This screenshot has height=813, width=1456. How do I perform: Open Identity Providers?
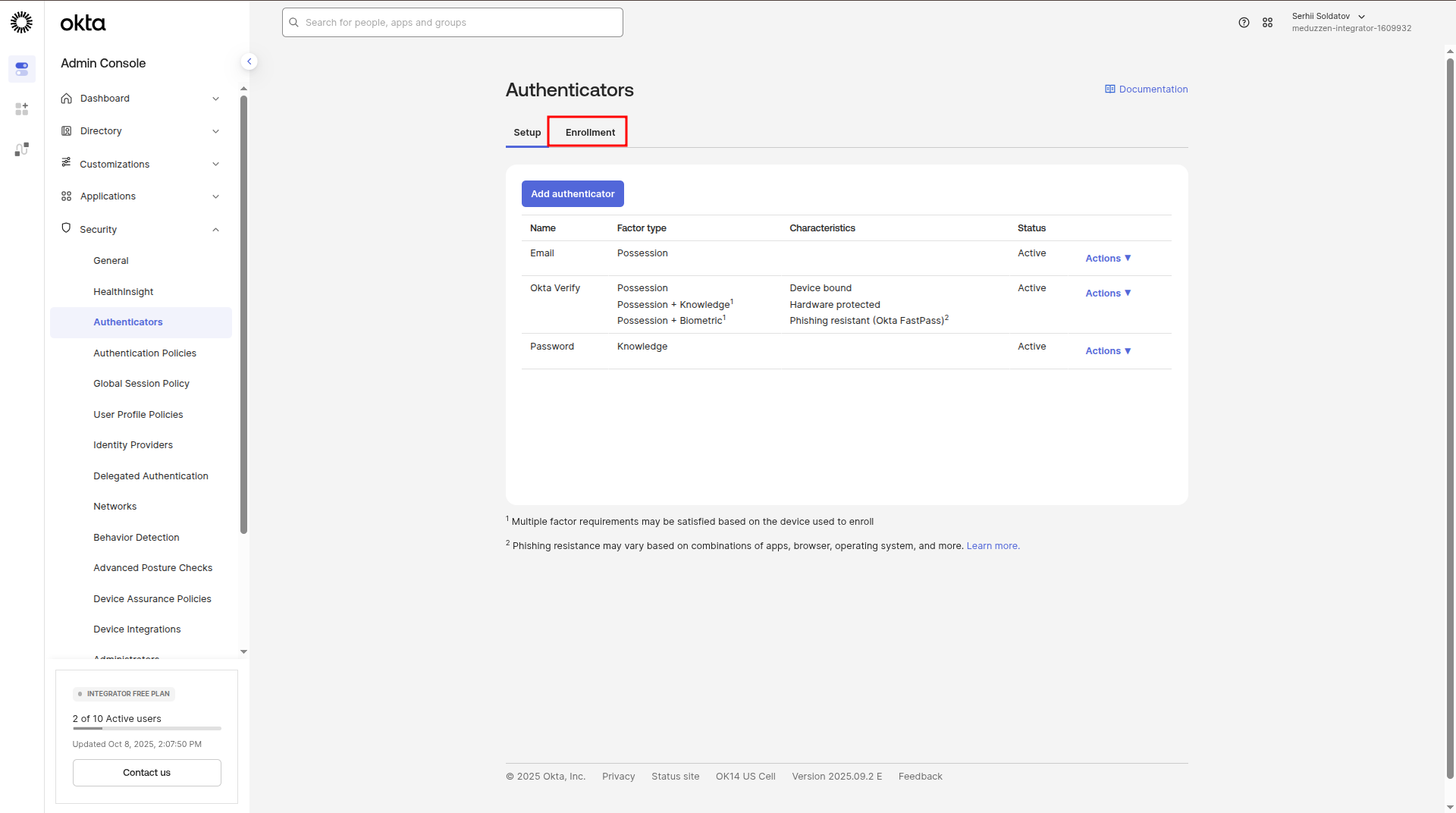coord(133,445)
